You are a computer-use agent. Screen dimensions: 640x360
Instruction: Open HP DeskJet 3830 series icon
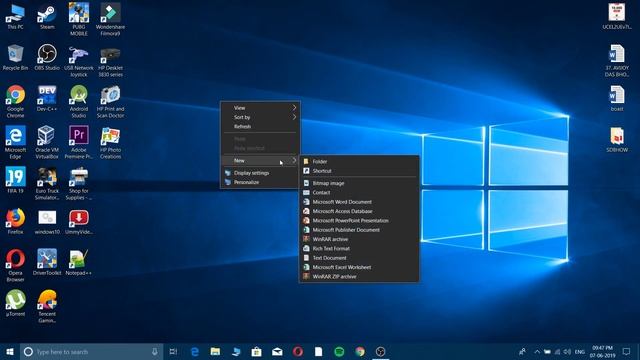pyautogui.click(x=110, y=61)
